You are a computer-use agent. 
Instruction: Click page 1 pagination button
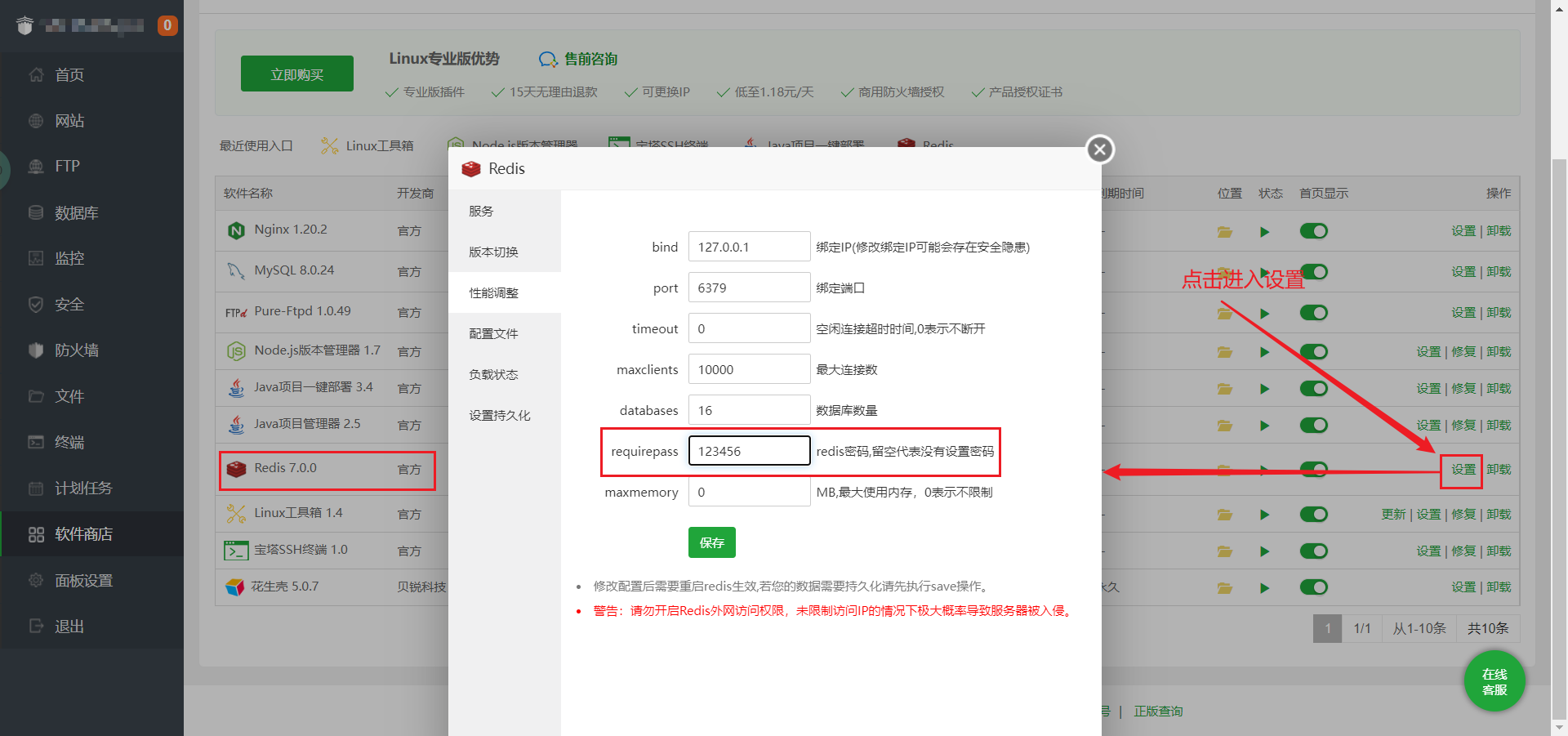(1327, 628)
